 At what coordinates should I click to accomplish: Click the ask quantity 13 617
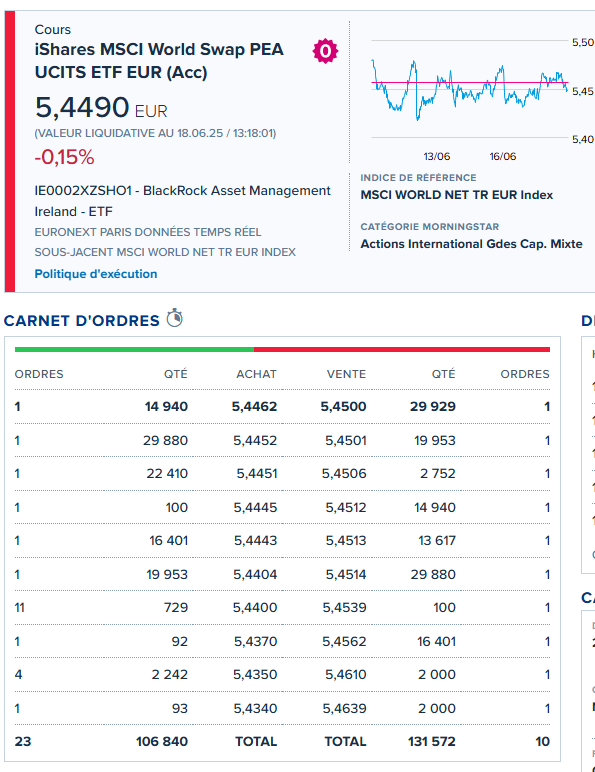(437, 541)
